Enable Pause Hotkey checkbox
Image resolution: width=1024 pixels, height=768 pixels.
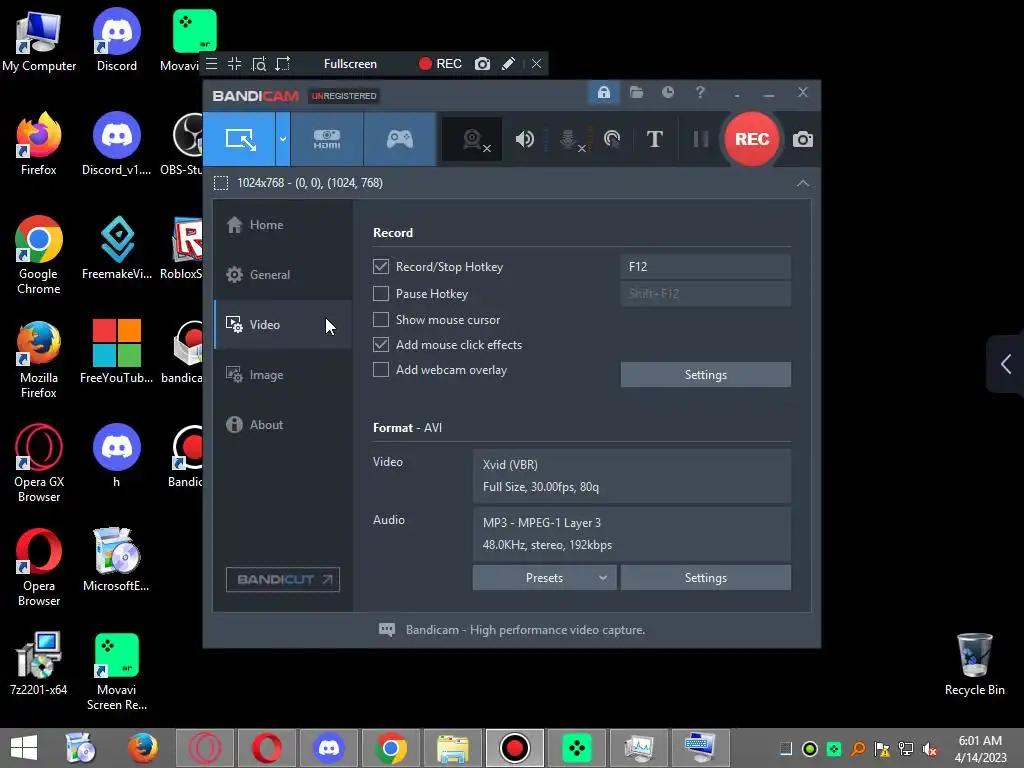381,294
